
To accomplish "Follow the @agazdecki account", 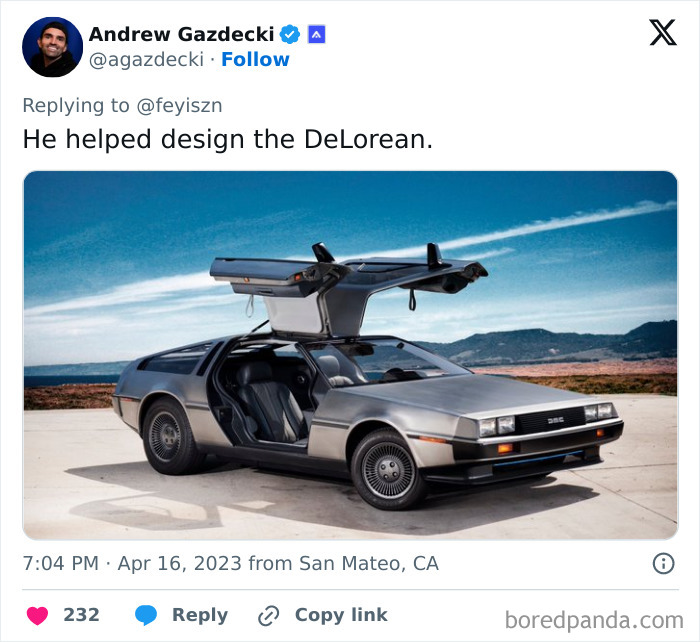I will (x=255, y=59).
